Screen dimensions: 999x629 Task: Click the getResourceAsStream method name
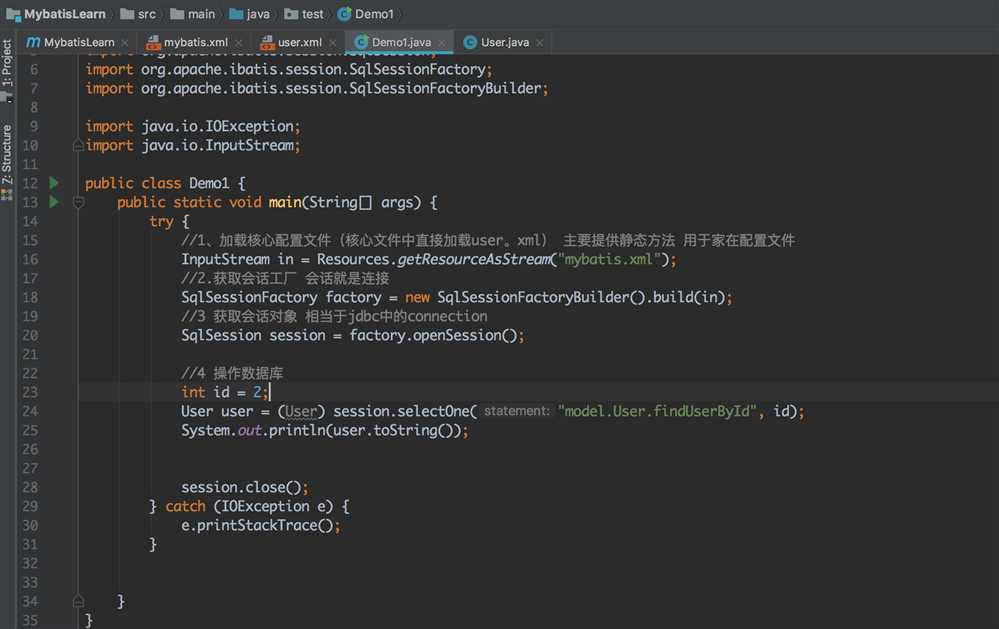tap(474, 259)
